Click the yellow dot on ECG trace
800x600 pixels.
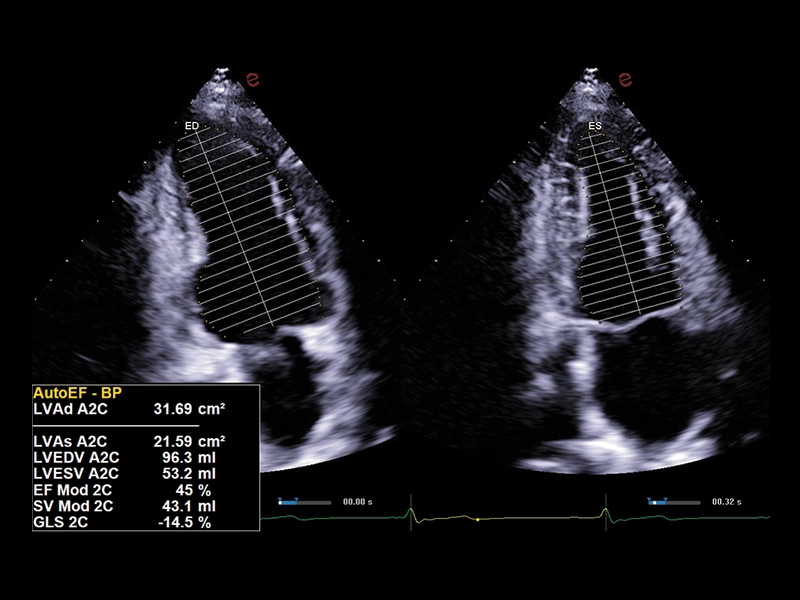pos(478,520)
